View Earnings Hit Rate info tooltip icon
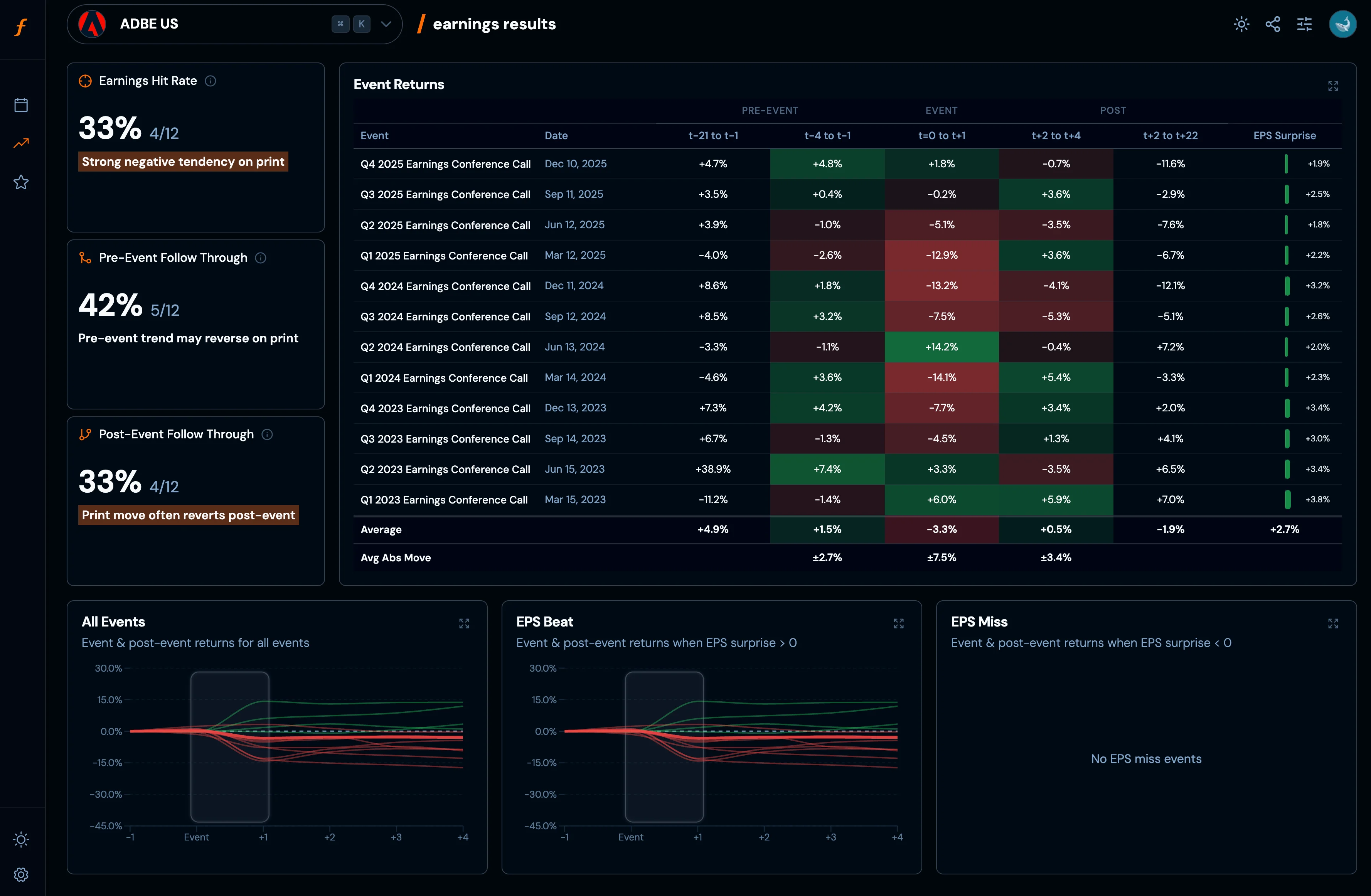This screenshot has width=1371, height=896. tap(211, 81)
